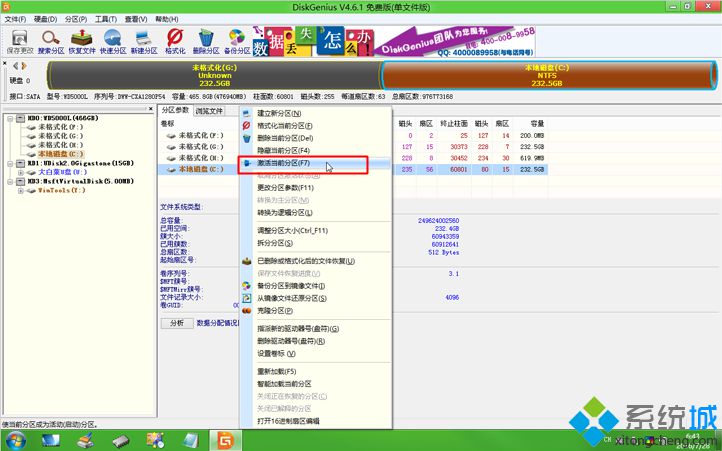Click the Windows Start orb

click(x=15, y=441)
